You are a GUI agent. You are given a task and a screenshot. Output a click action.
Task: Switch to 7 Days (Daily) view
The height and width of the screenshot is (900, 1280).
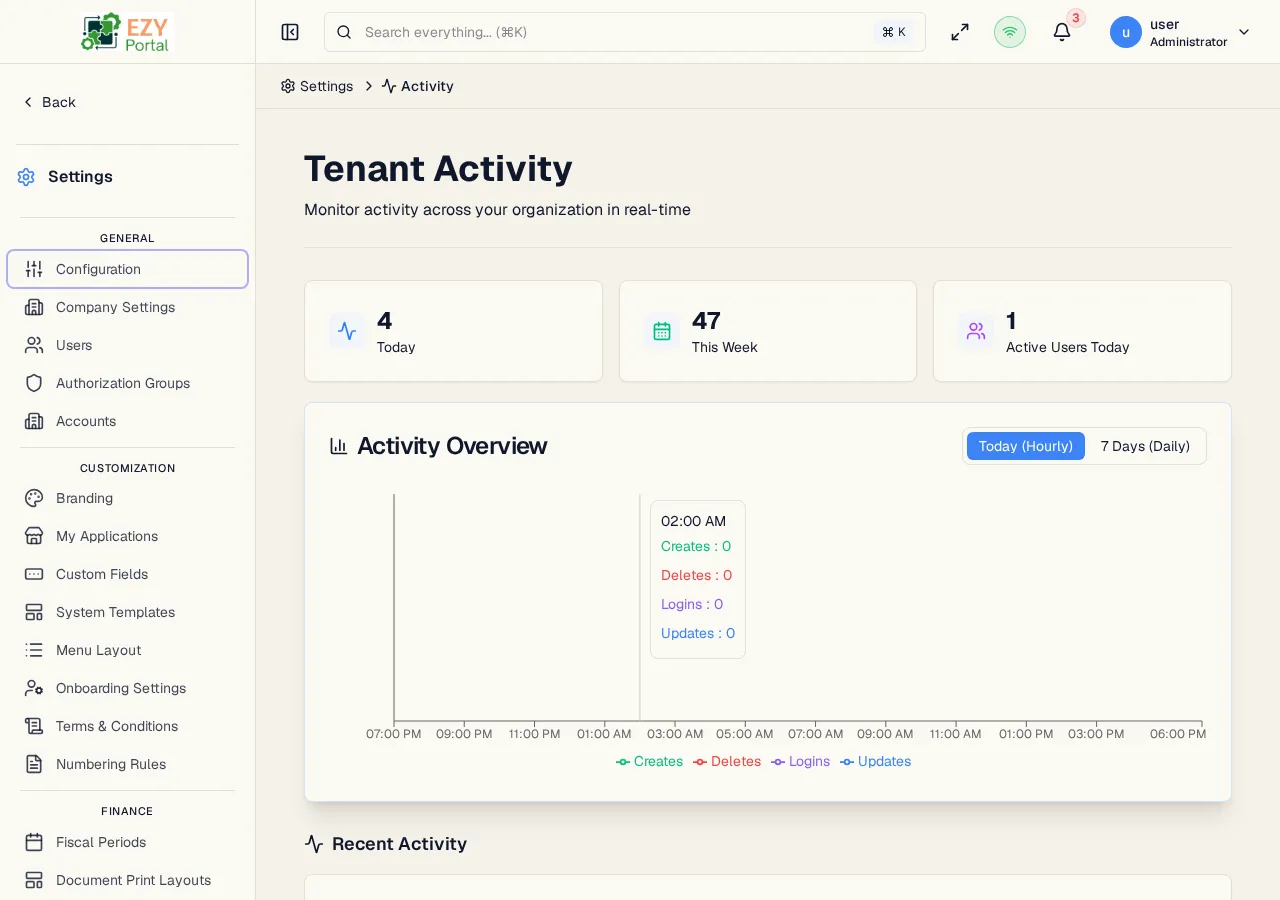(x=1145, y=446)
